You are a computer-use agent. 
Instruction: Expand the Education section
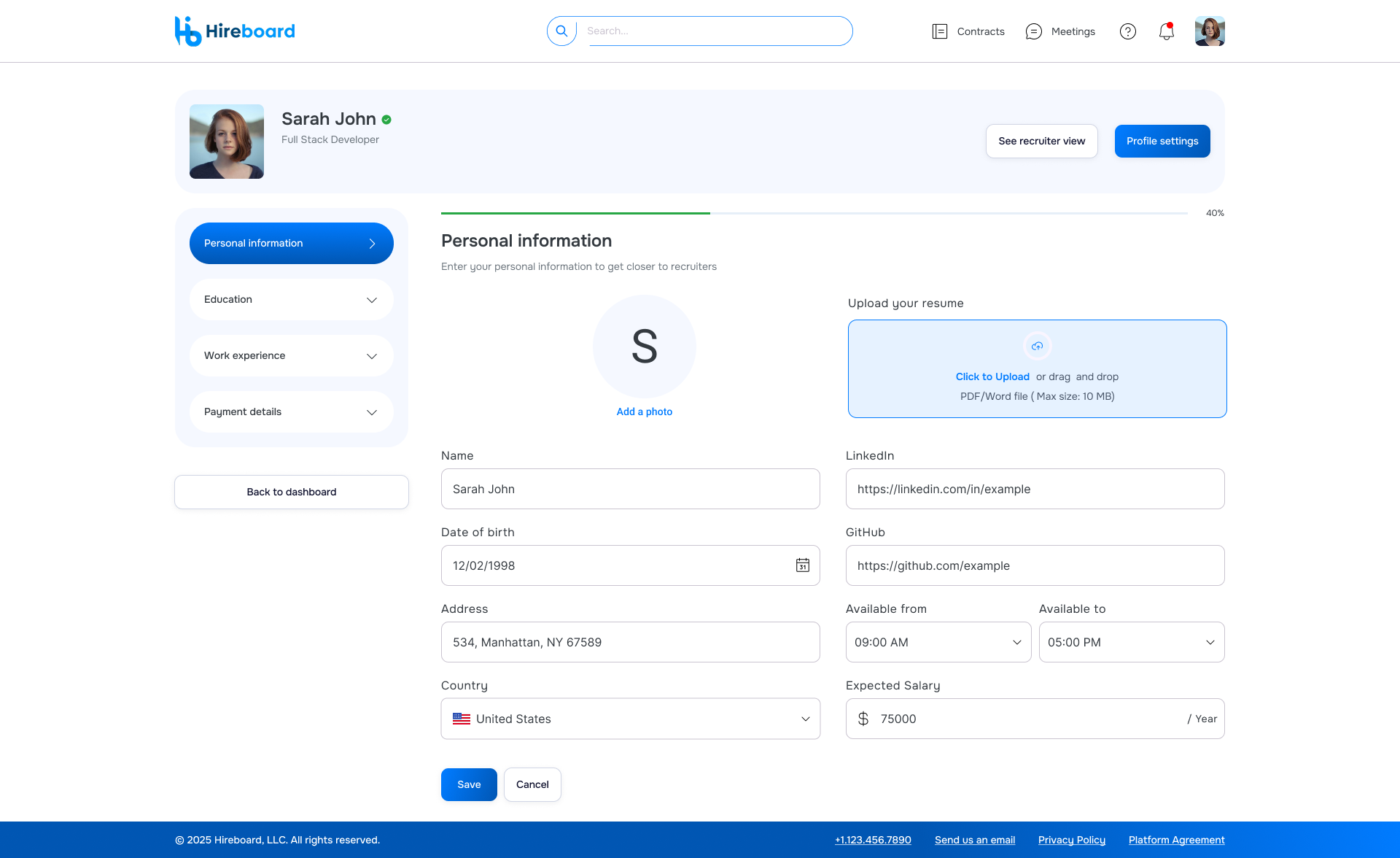point(292,300)
